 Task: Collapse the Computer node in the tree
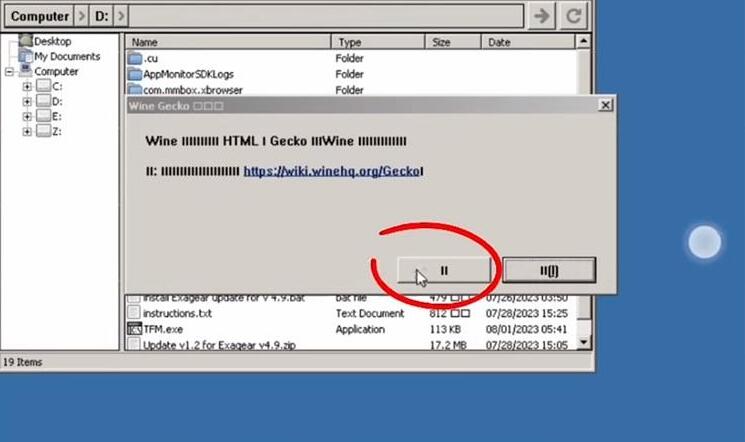[10, 72]
